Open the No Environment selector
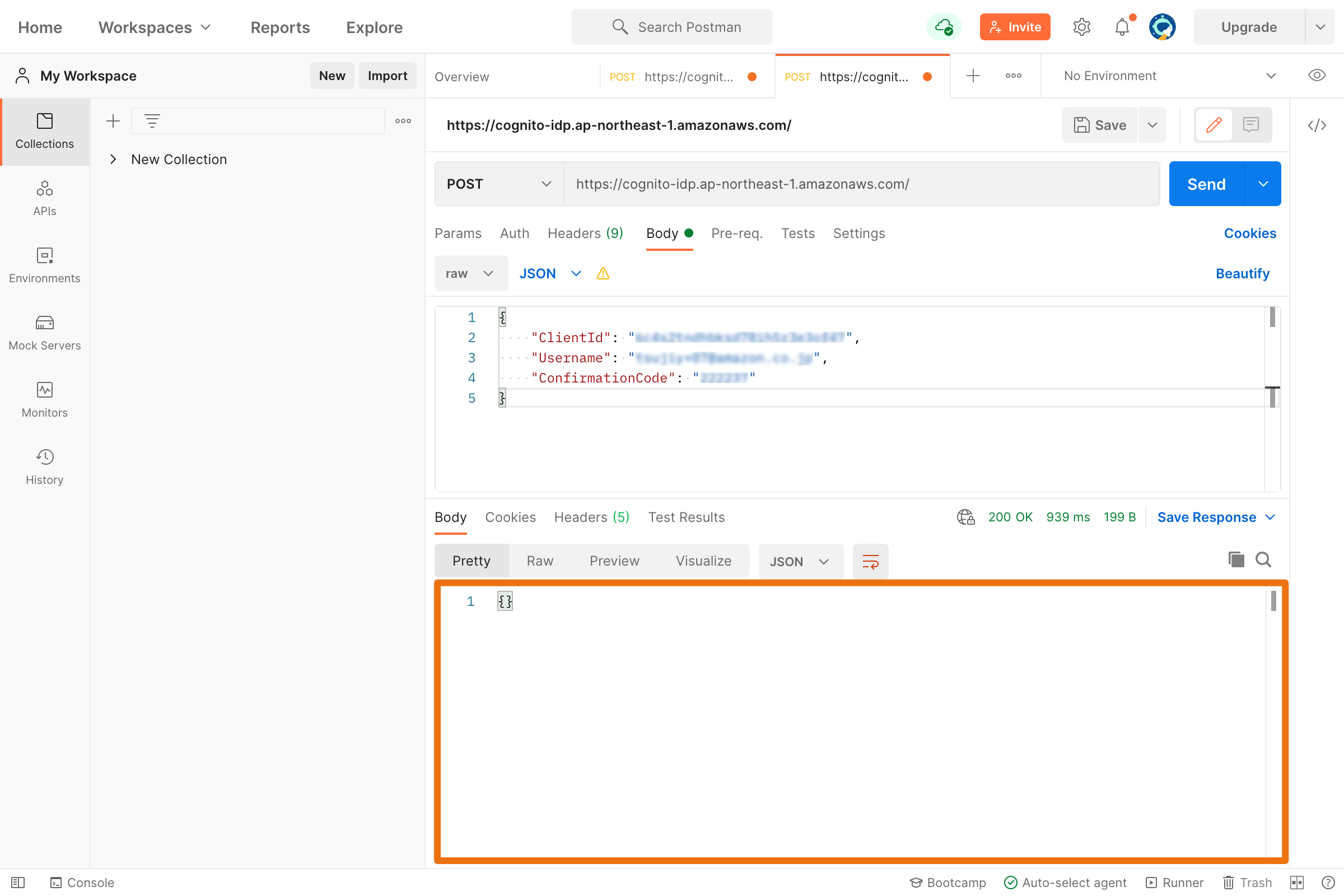This screenshot has height=896, width=1344. click(1170, 76)
